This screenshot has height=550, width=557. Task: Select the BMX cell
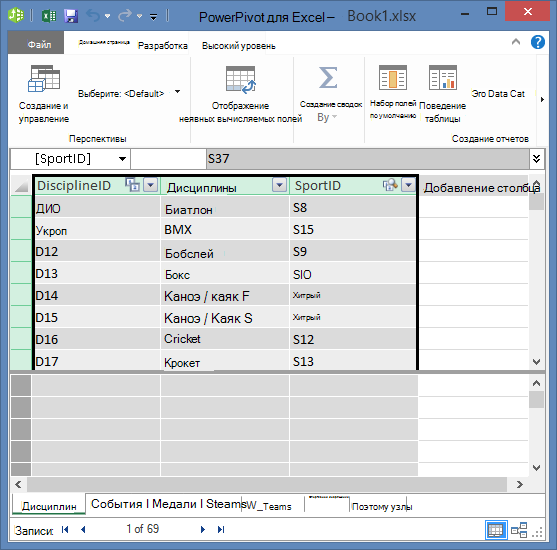[225, 229]
